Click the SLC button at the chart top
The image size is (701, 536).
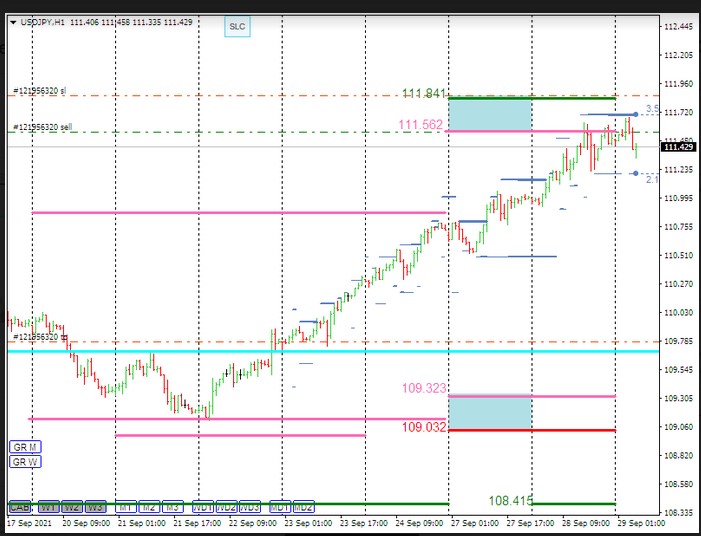click(x=237, y=27)
